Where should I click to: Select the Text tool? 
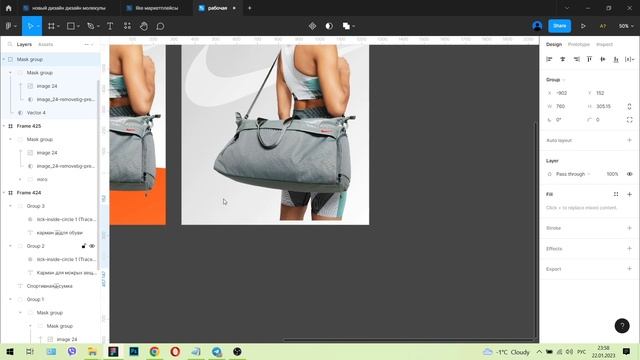[110, 26]
